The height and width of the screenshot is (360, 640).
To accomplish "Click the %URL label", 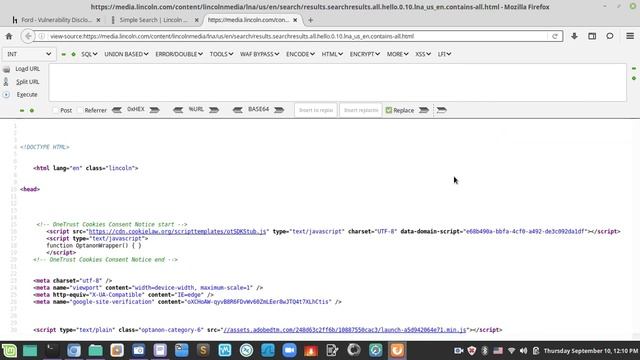I will click(x=196, y=109).
